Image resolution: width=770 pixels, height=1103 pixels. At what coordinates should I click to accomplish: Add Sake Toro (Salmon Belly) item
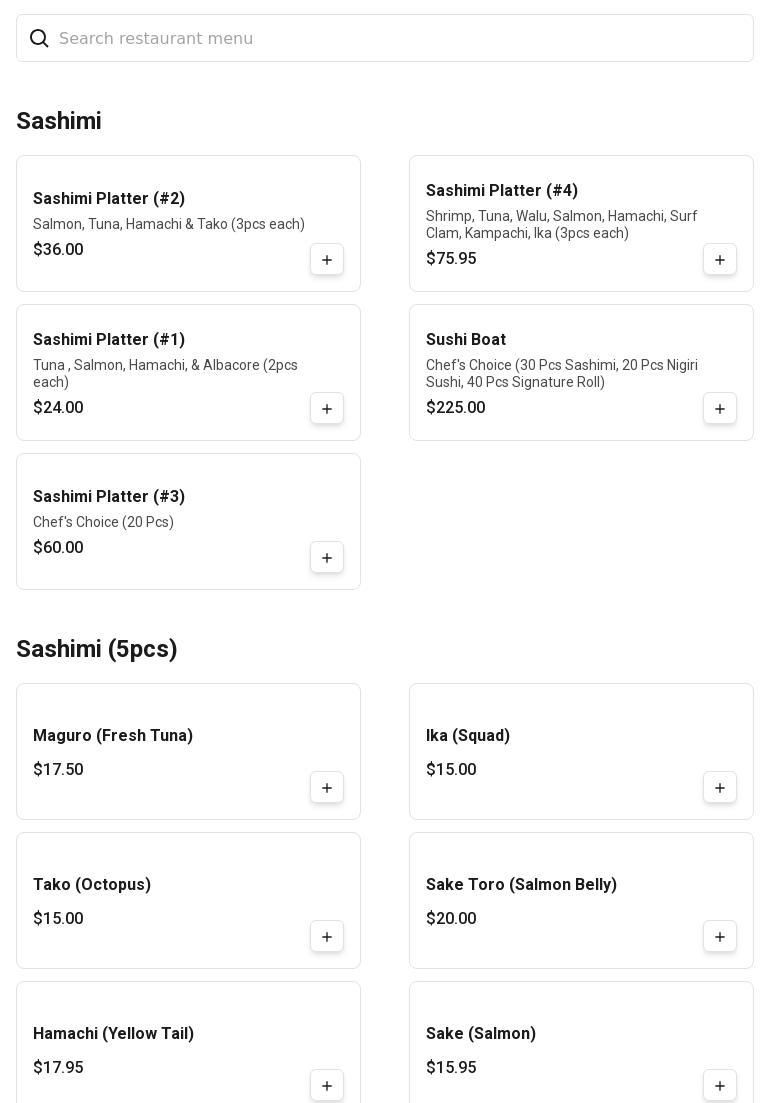click(720, 937)
